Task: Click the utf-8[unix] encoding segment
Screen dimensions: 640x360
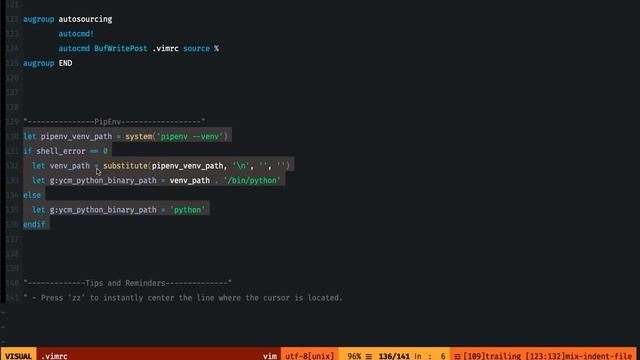Action: point(309,356)
